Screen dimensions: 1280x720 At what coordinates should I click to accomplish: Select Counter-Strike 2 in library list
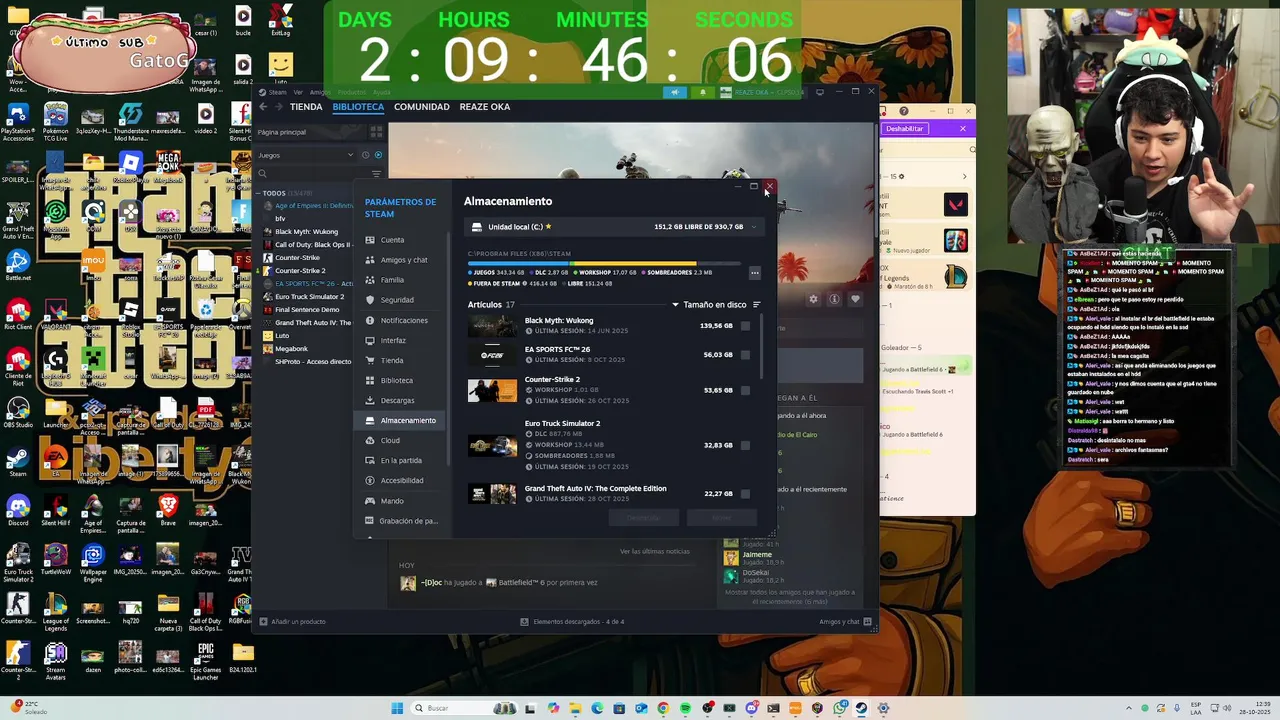pos(300,271)
